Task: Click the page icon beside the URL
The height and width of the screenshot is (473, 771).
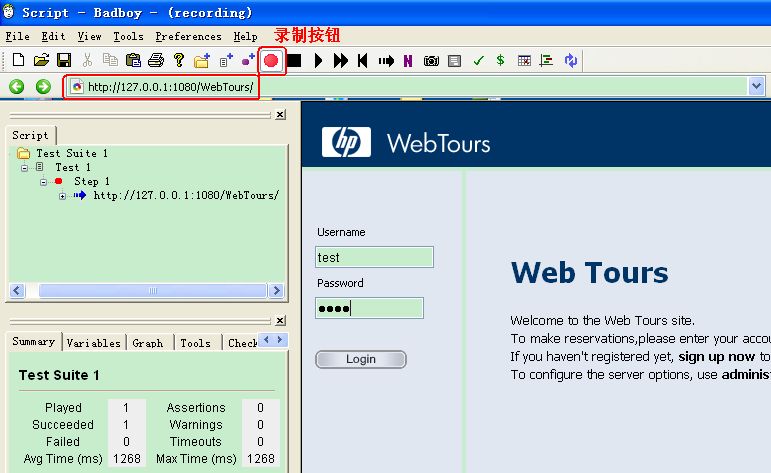Action: (77, 87)
